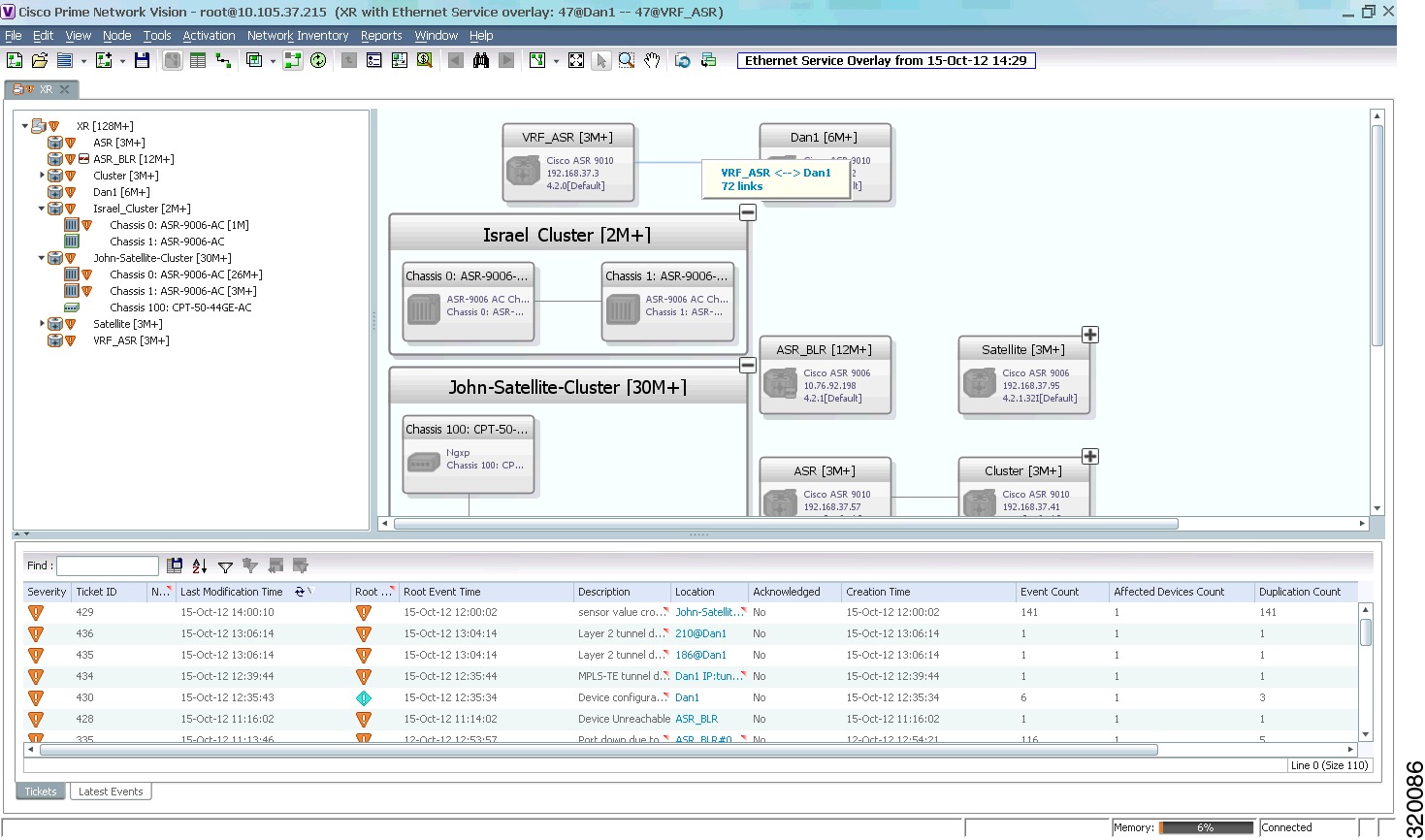Viewport: 1425px width, 840px height.
Task: Close the XR map tab
Action: coord(65,89)
